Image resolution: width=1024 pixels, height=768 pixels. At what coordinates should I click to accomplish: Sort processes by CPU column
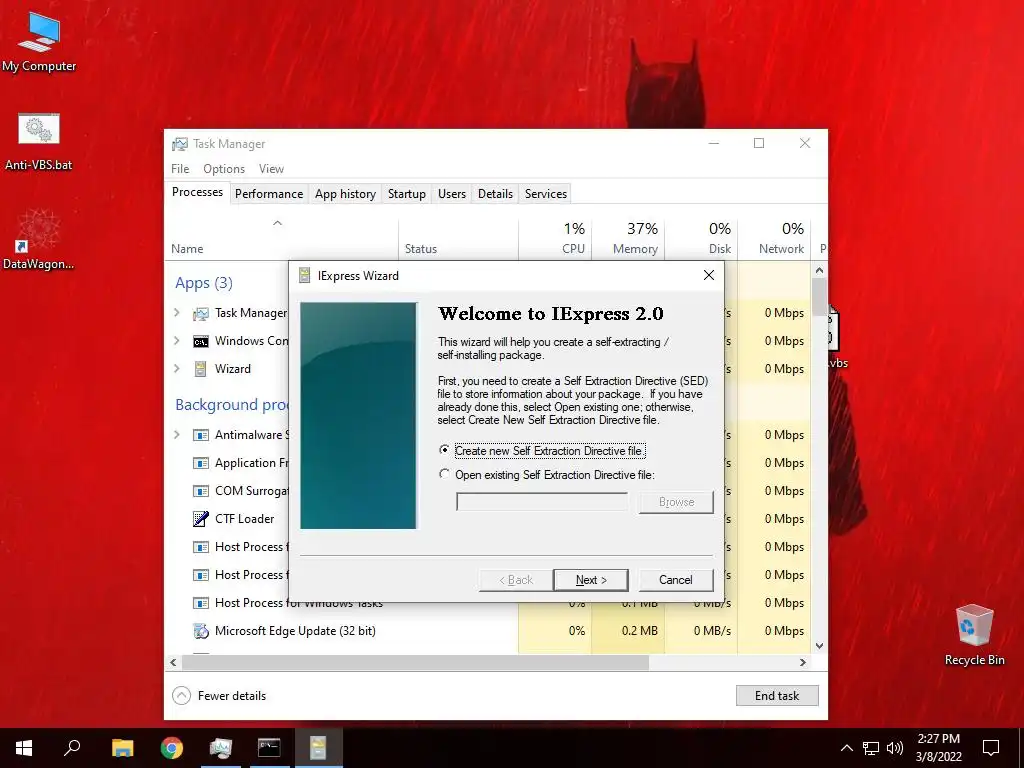point(555,238)
